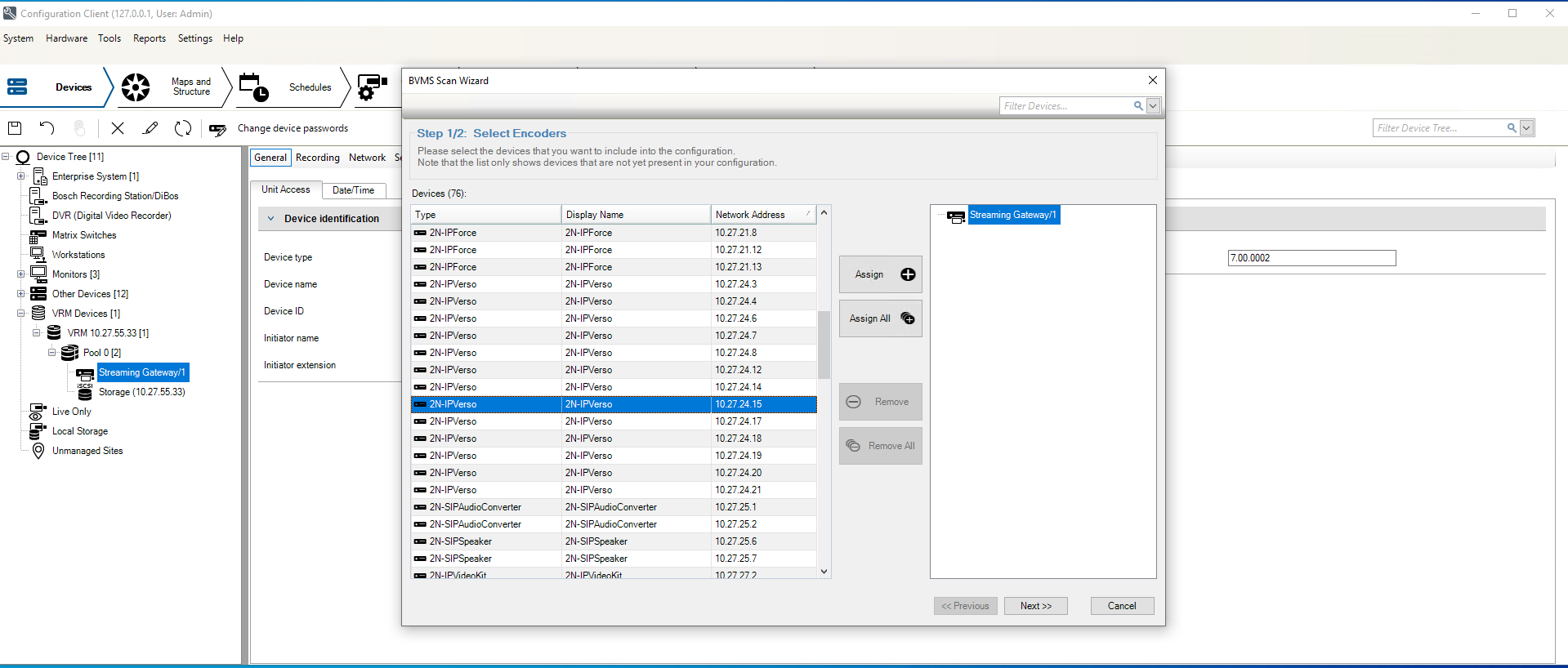This screenshot has width=1568, height=668.
Task: Click the device list vertical scrollbar thumb
Action: (x=824, y=343)
